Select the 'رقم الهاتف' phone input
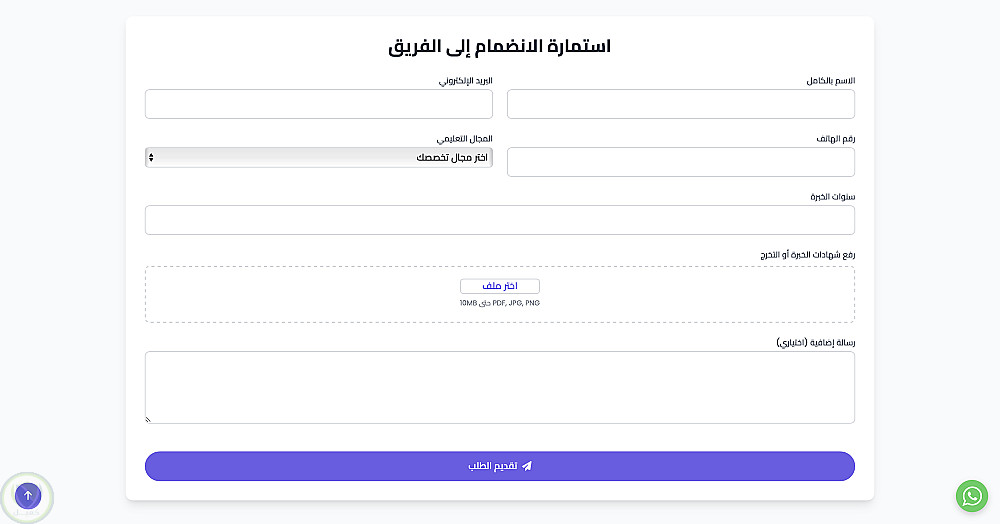The height and width of the screenshot is (524, 1000). pyautogui.click(x=680, y=162)
